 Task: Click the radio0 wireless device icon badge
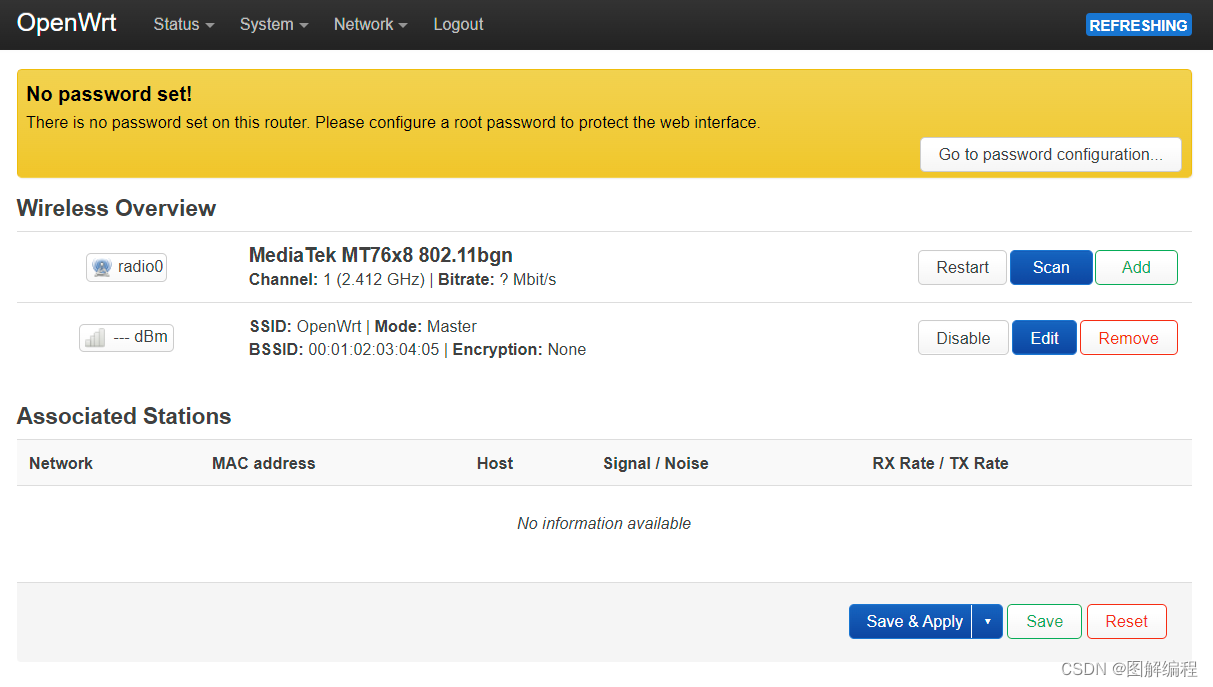(x=126, y=267)
